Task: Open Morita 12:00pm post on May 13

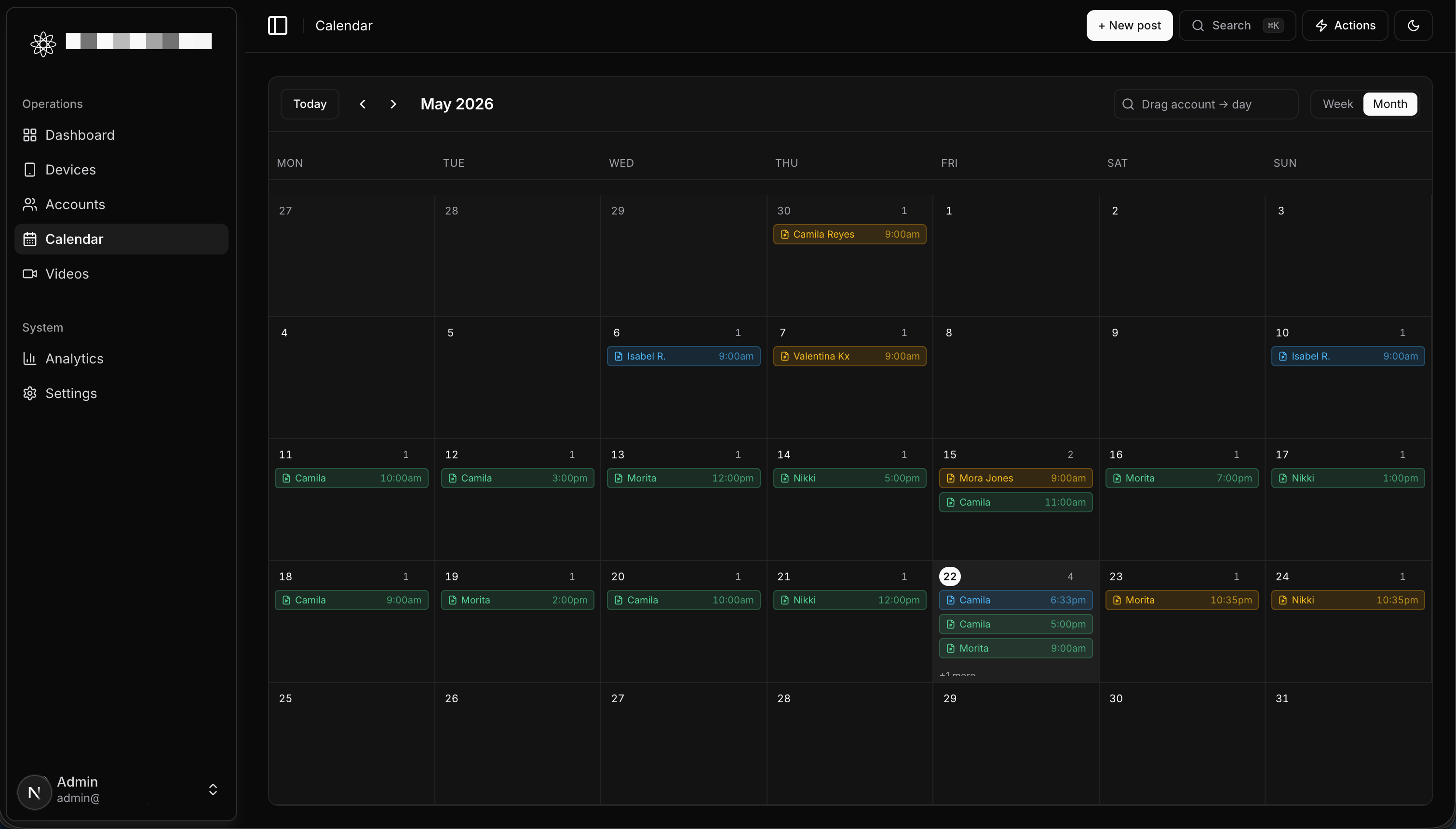Action: click(x=683, y=478)
